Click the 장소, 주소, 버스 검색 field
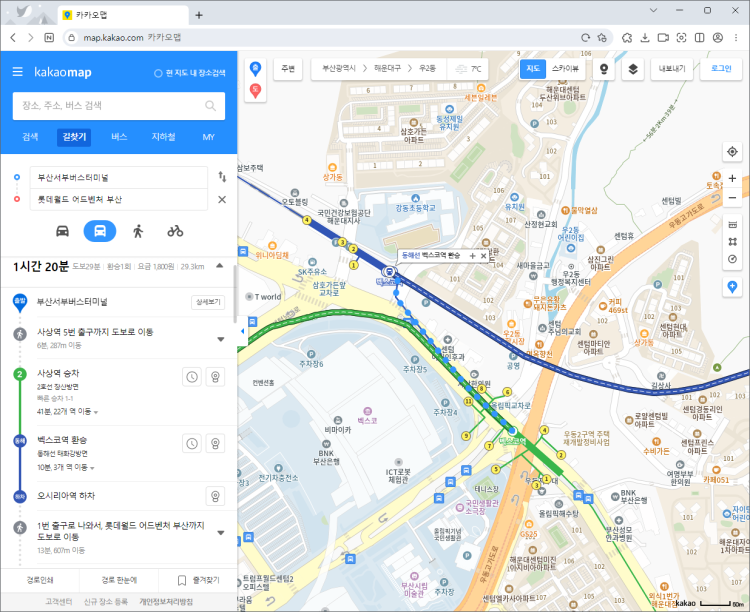The width and height of the screenshot is (750, 612). point(119,106)
